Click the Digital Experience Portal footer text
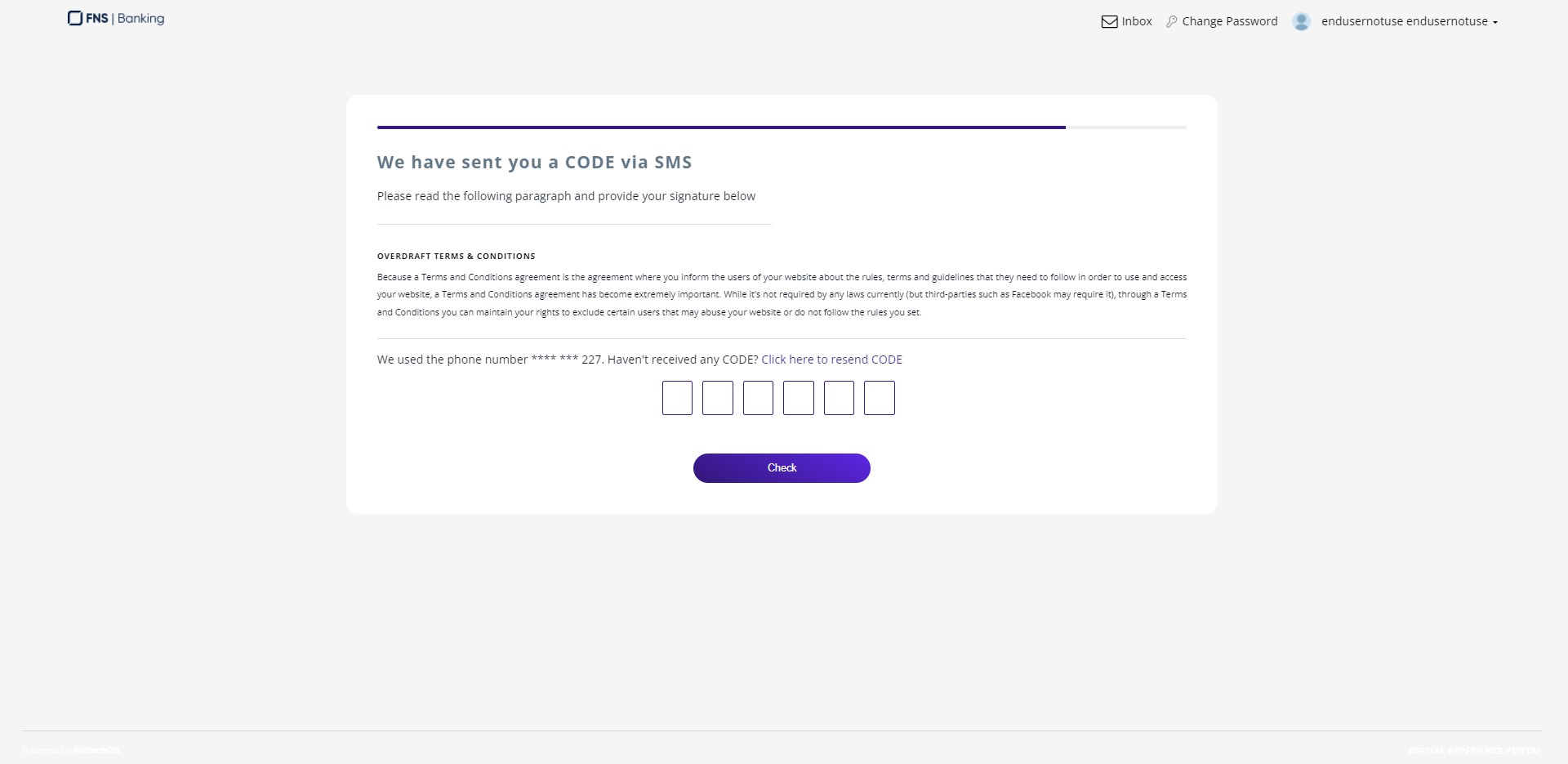1568x764 pixels. (1475, 750)
